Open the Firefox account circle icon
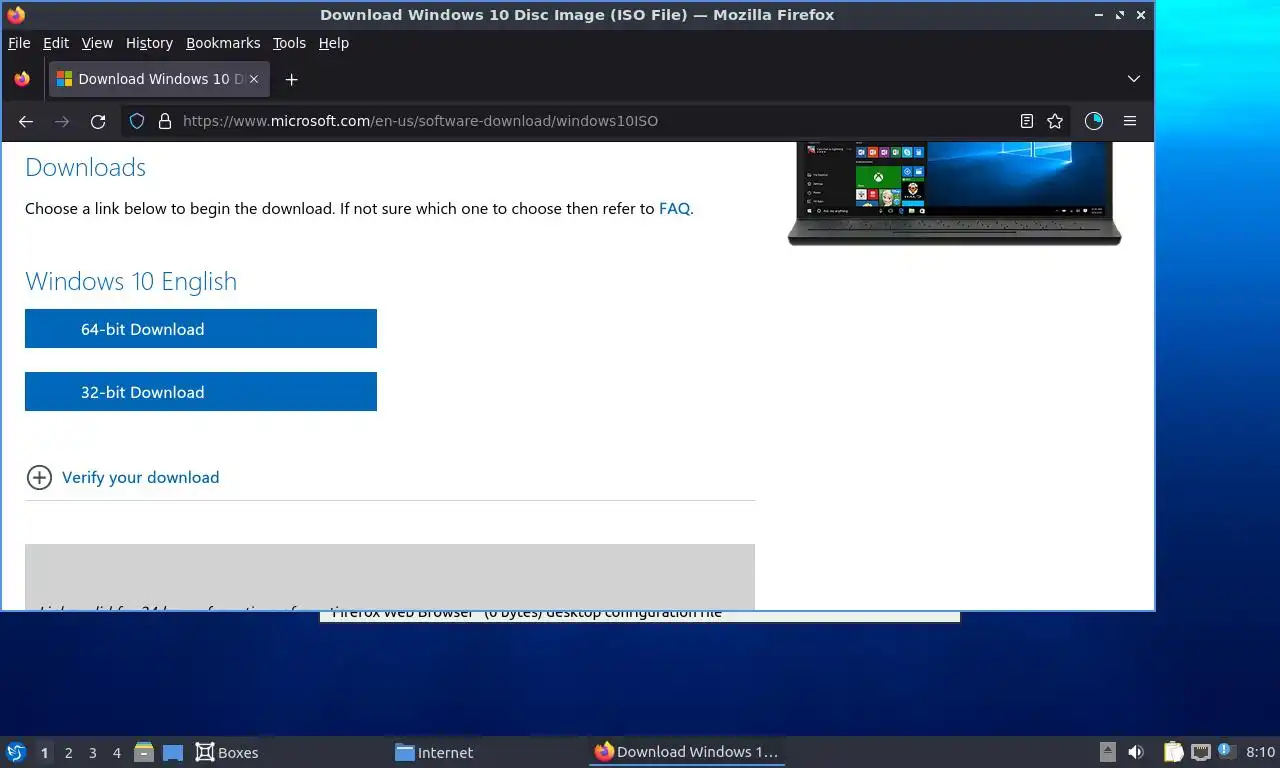1280x768 pixels. tap(1094, 121)
